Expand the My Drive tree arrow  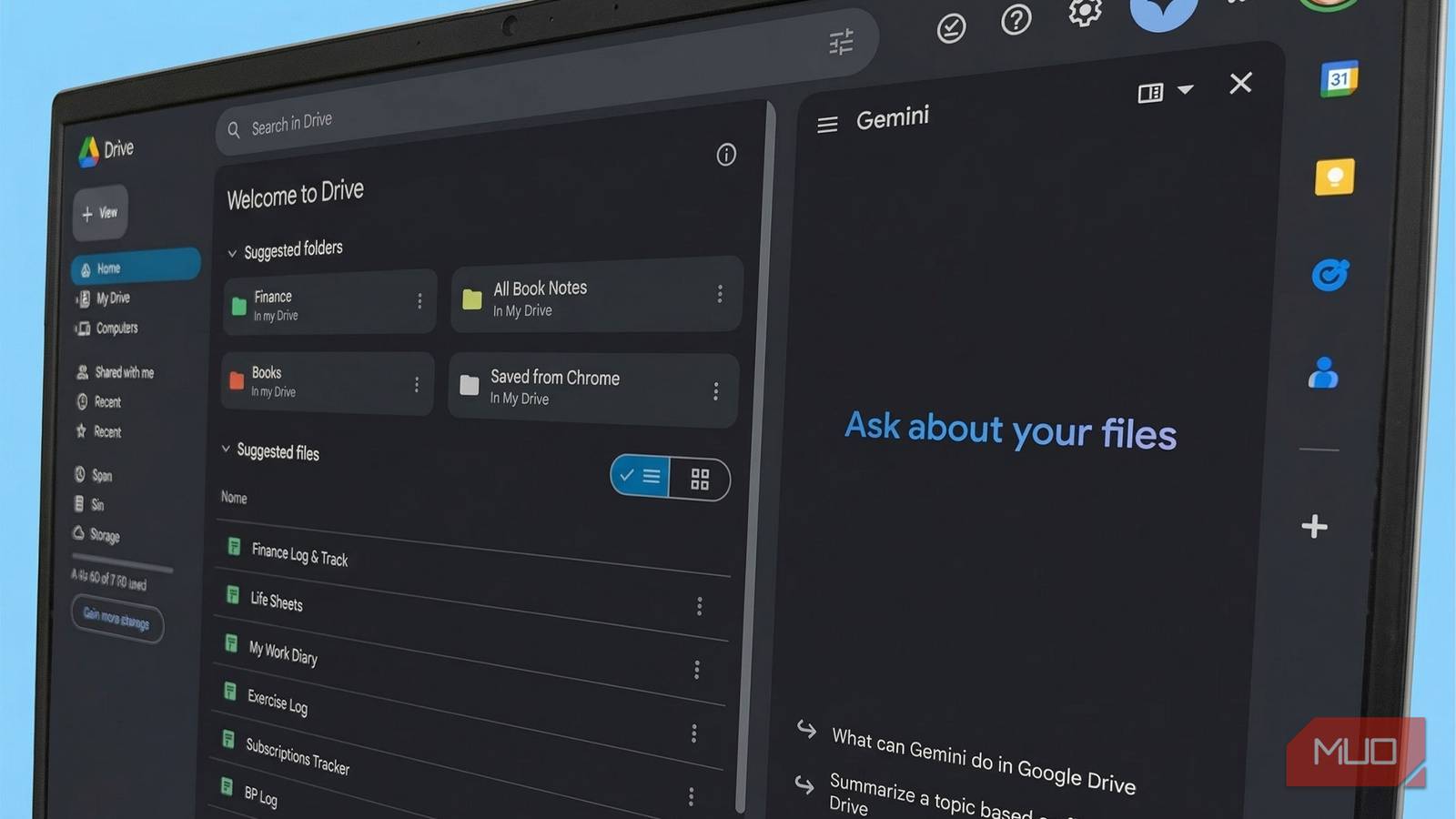tap(76, 298)
